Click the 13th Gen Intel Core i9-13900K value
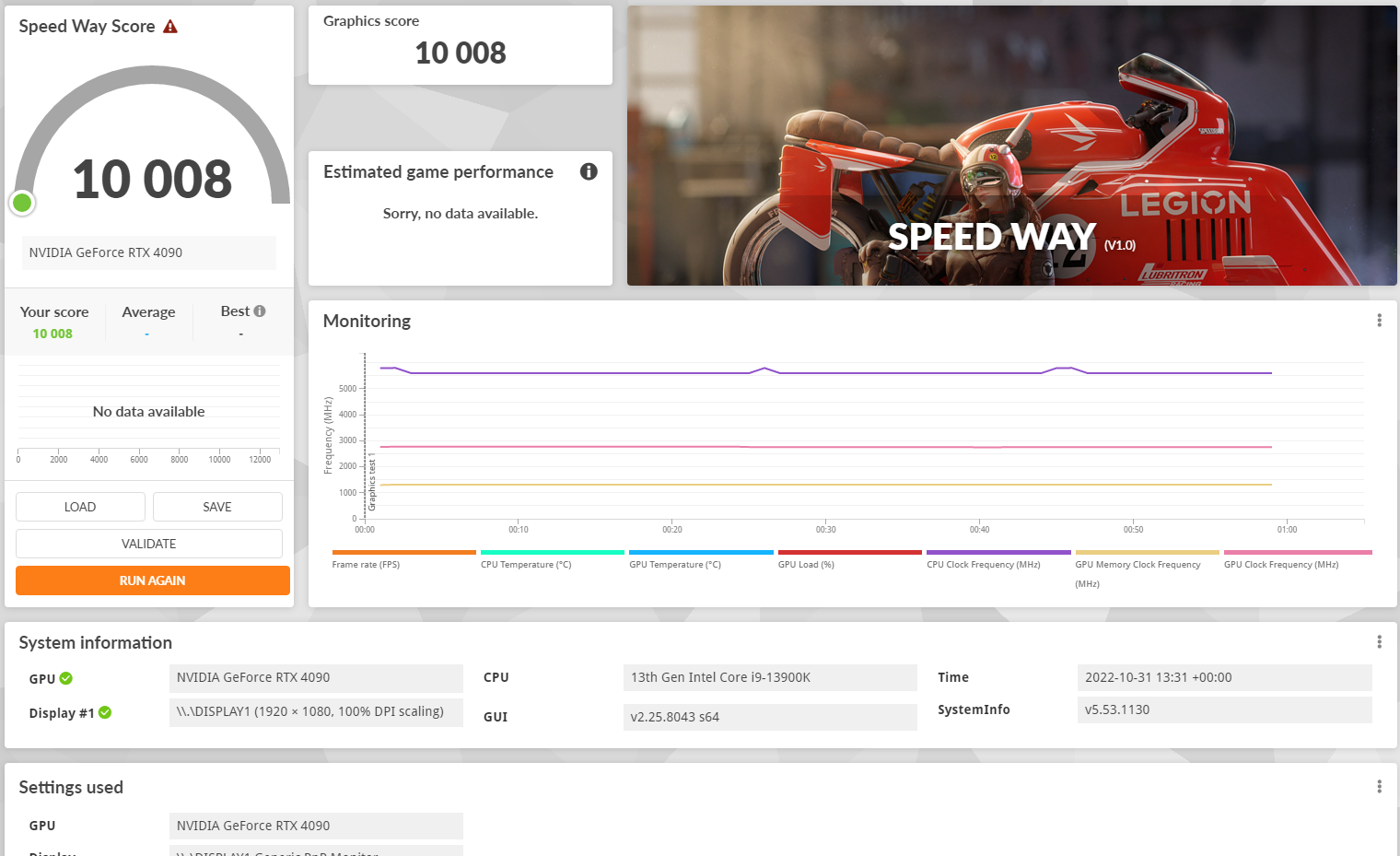The height and width of the screenshot is (856, 1400). 770,677
